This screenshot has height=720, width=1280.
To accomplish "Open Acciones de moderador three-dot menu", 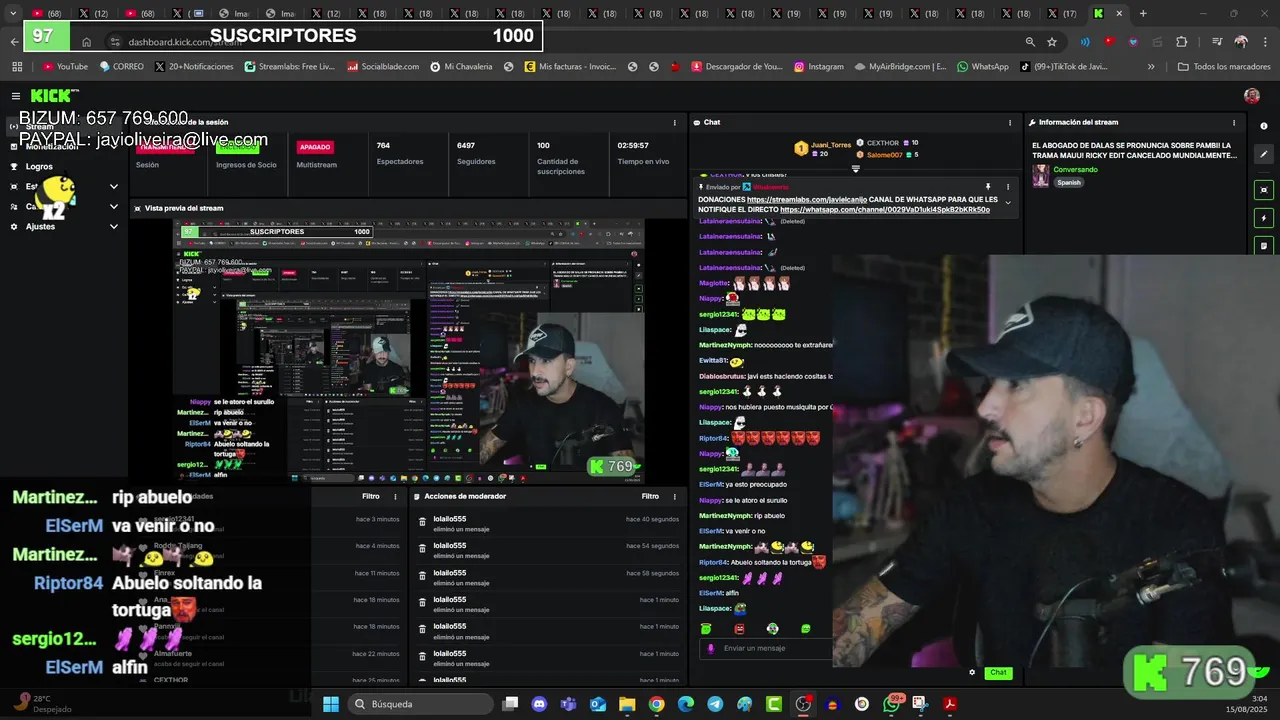I will point(674,496).
